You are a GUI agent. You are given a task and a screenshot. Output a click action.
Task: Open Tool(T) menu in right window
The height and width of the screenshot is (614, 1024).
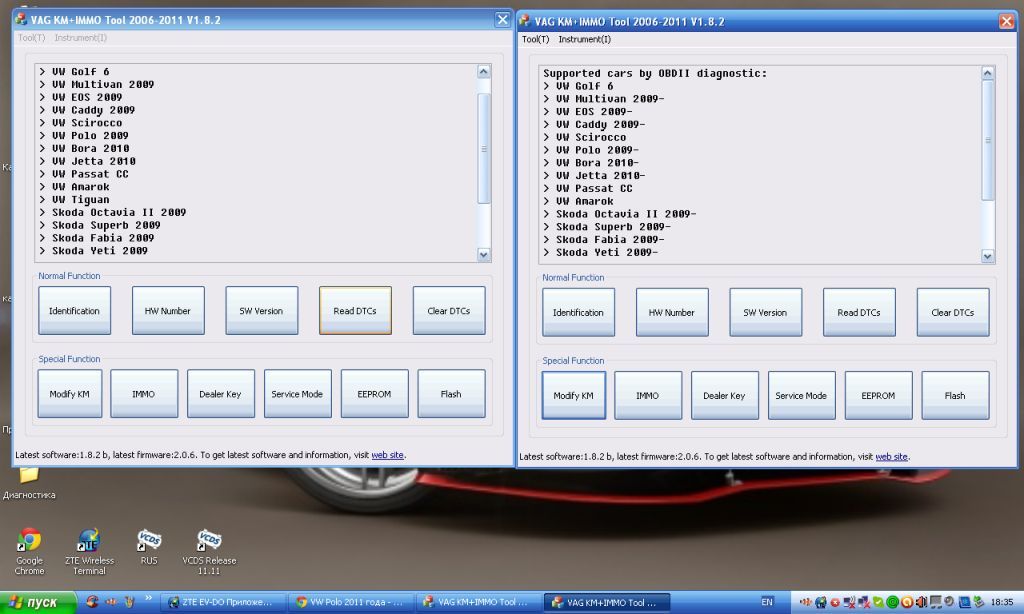(x=536, y=39)
